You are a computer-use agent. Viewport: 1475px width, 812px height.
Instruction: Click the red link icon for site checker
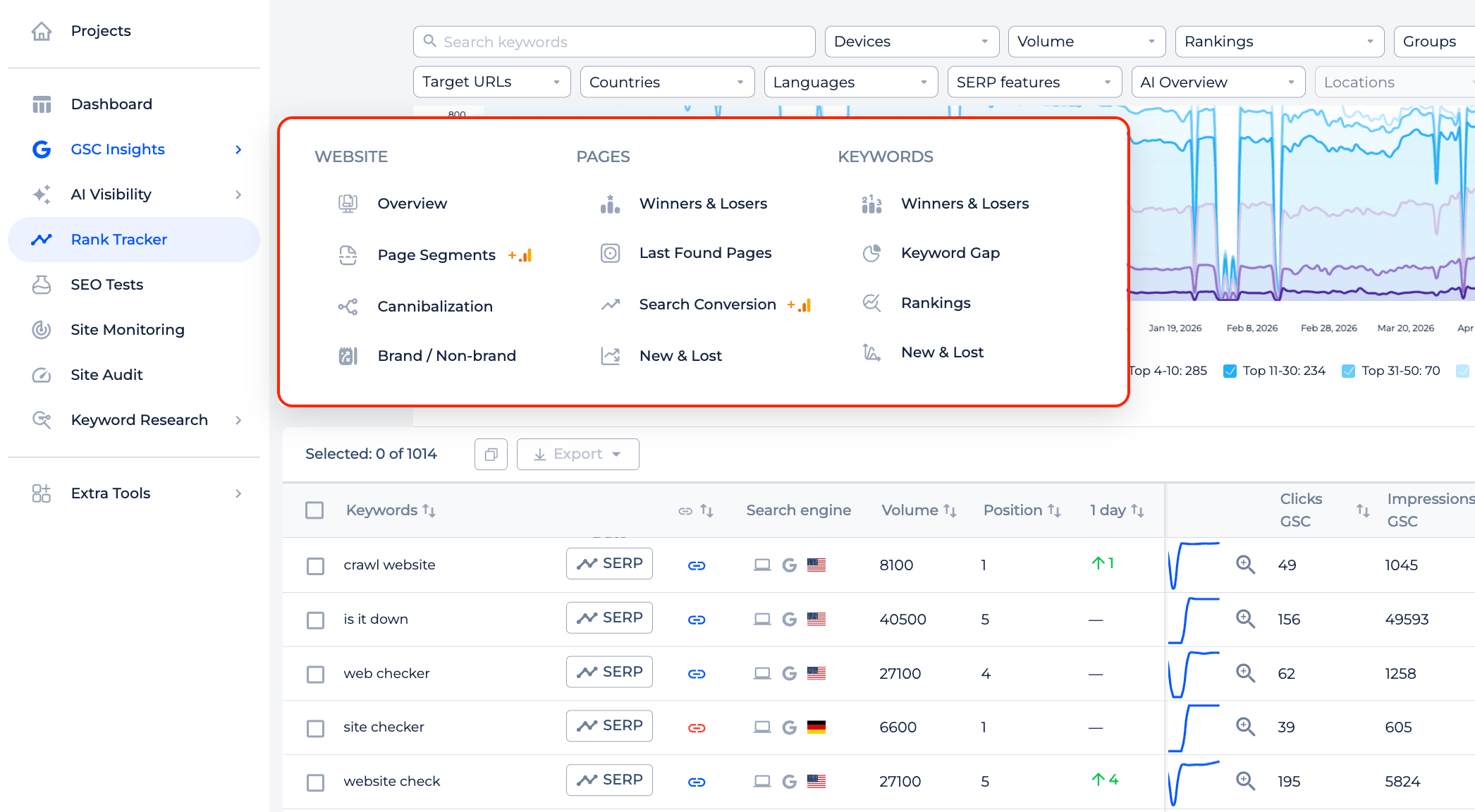(x=697, y=727)
